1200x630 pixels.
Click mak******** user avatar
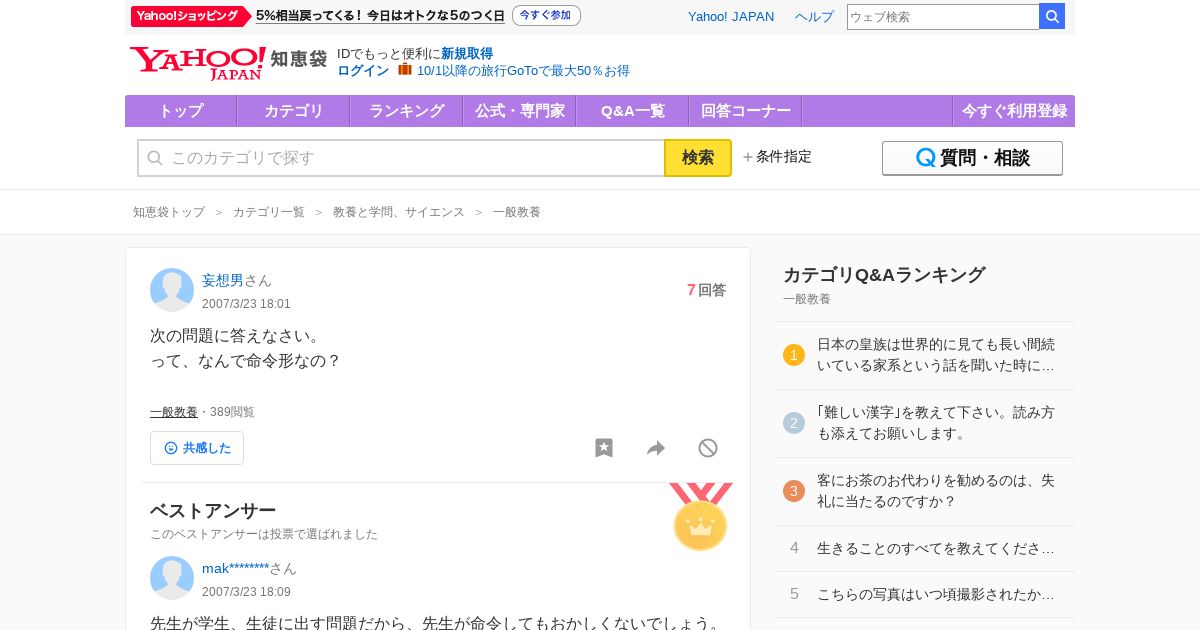172,578
